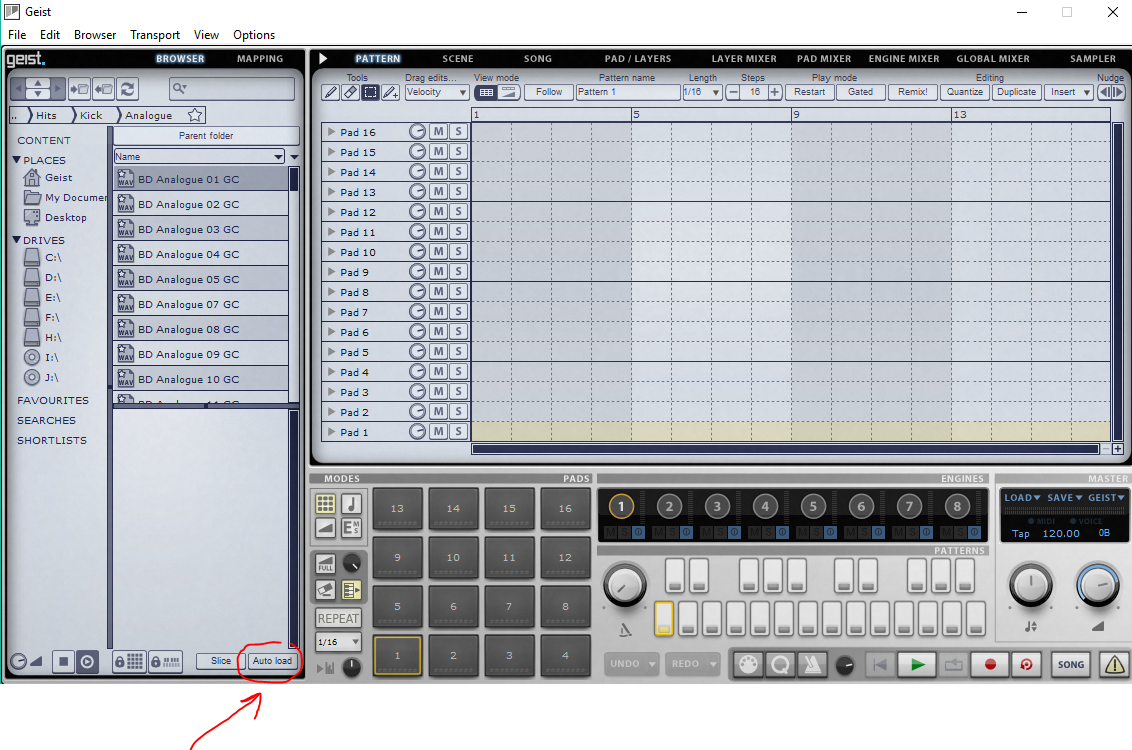Viewport: 1132px width, 750px height.
Task: Switch to the SCENE tab
Action: click(x=458, y=58)
